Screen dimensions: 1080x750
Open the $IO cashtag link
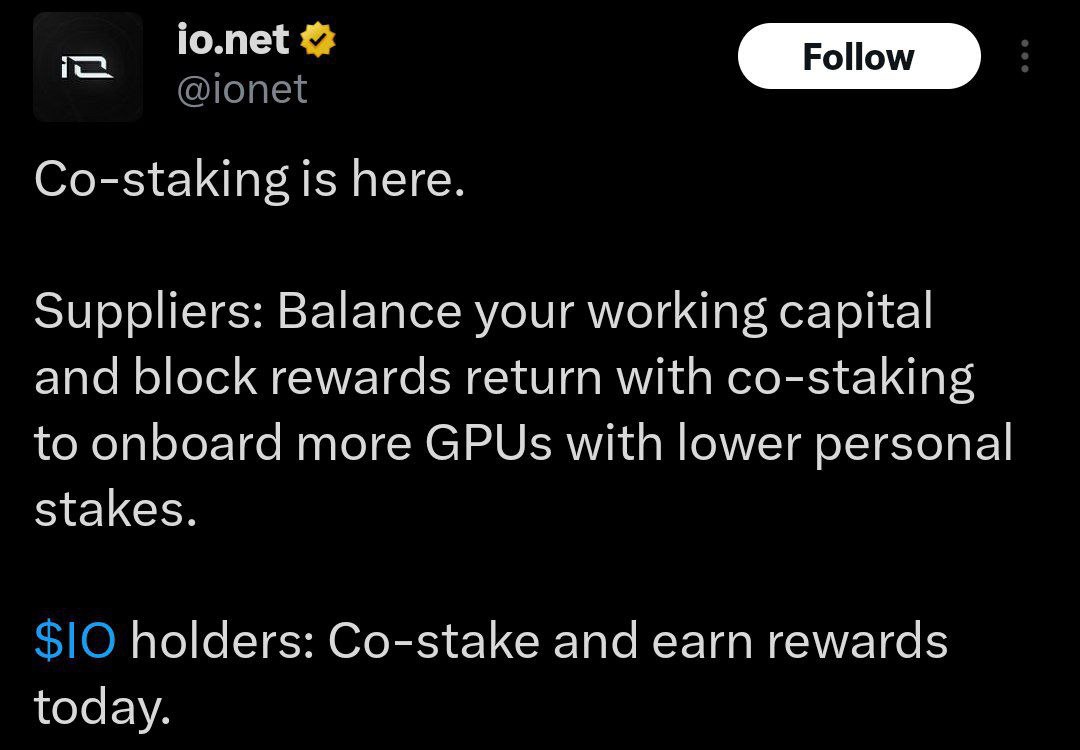click(x=74, y=641)
